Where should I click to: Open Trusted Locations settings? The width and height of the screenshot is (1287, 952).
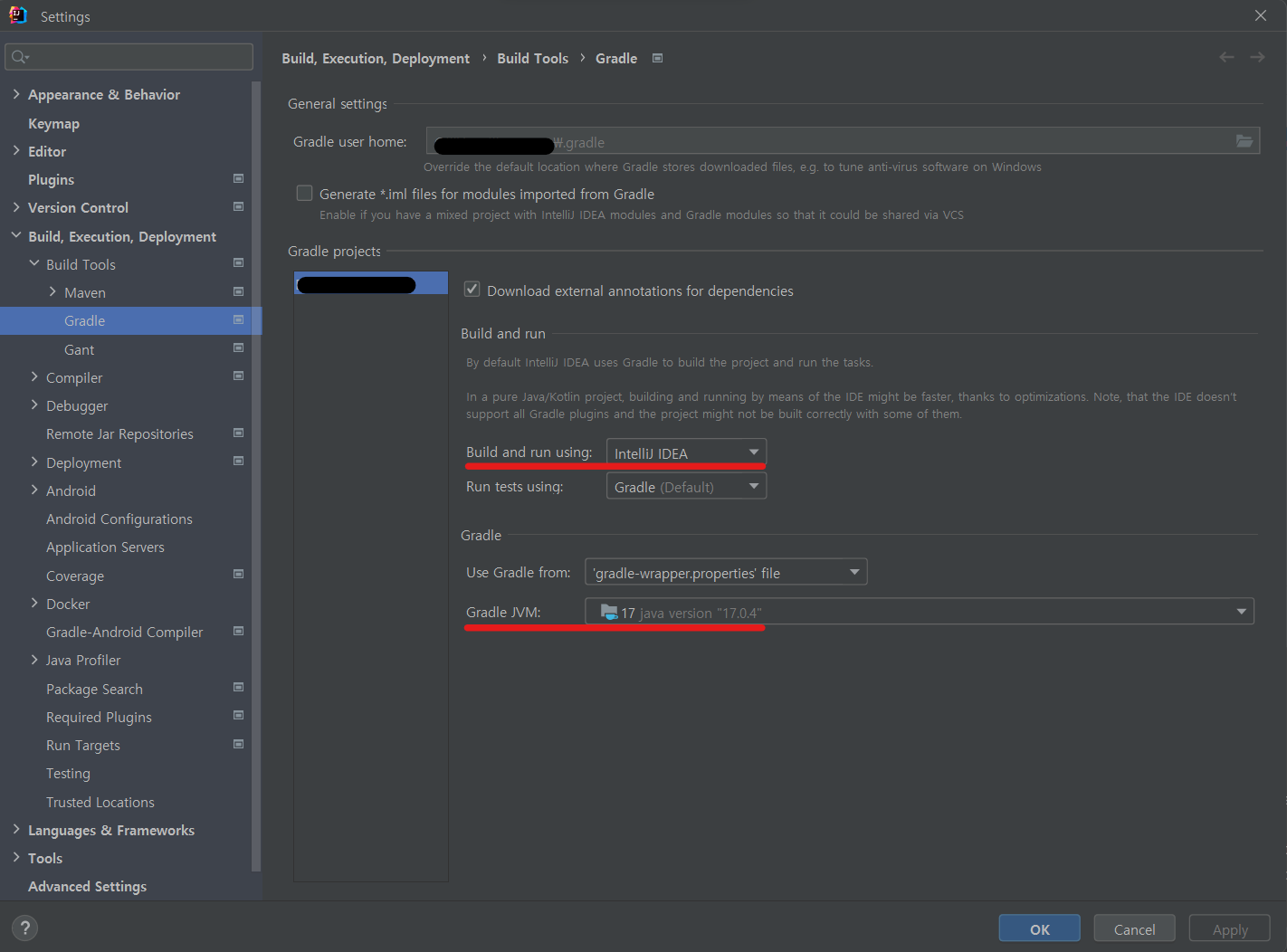[100, 802]
